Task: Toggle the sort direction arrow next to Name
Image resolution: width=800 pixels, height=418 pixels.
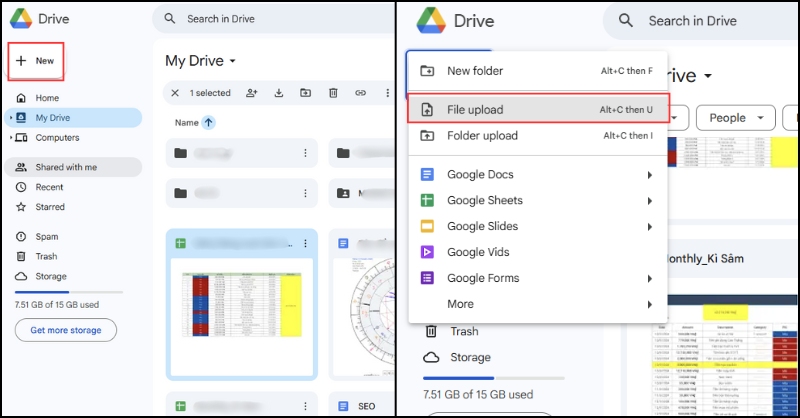Action: pos(208,123)
